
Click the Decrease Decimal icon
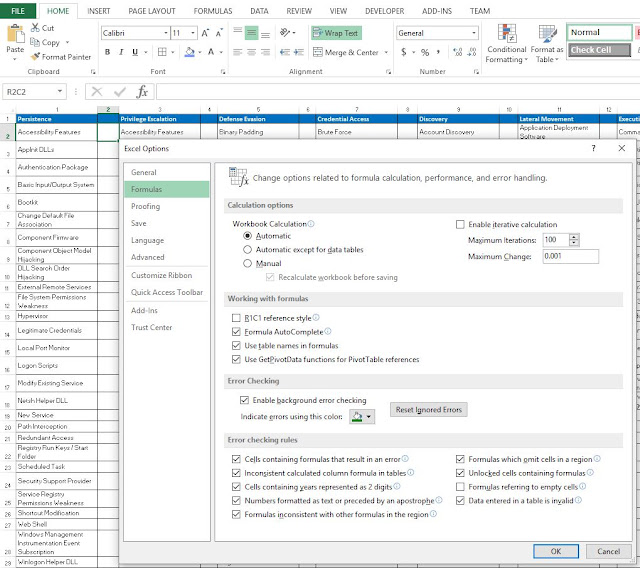tap(472, 52)
